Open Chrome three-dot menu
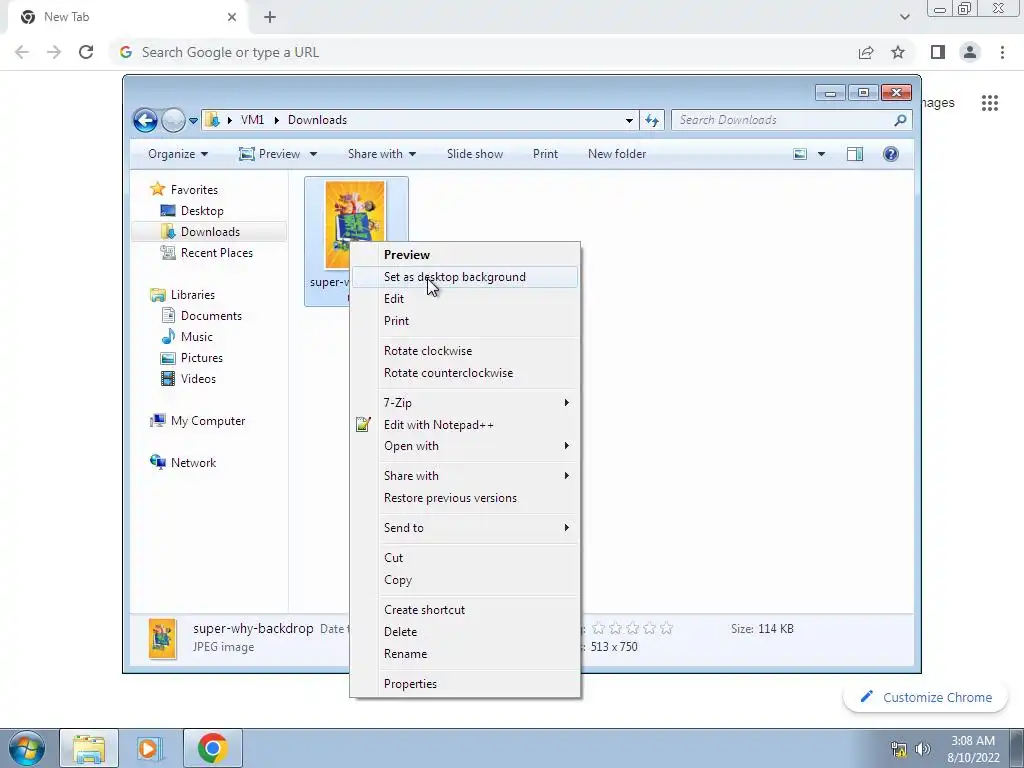The width and height of the screenshot is (1024, 768). click(1002, 52)
